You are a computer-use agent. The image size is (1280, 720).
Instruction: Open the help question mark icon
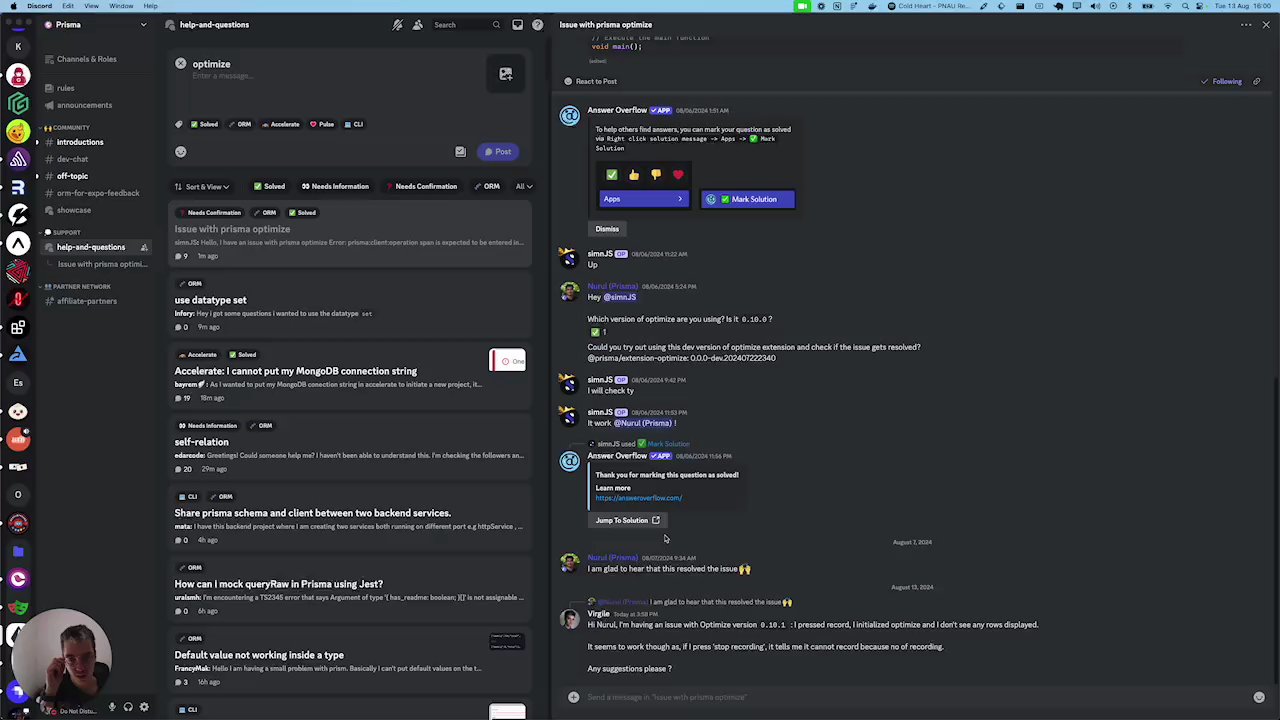pos(538,24)
